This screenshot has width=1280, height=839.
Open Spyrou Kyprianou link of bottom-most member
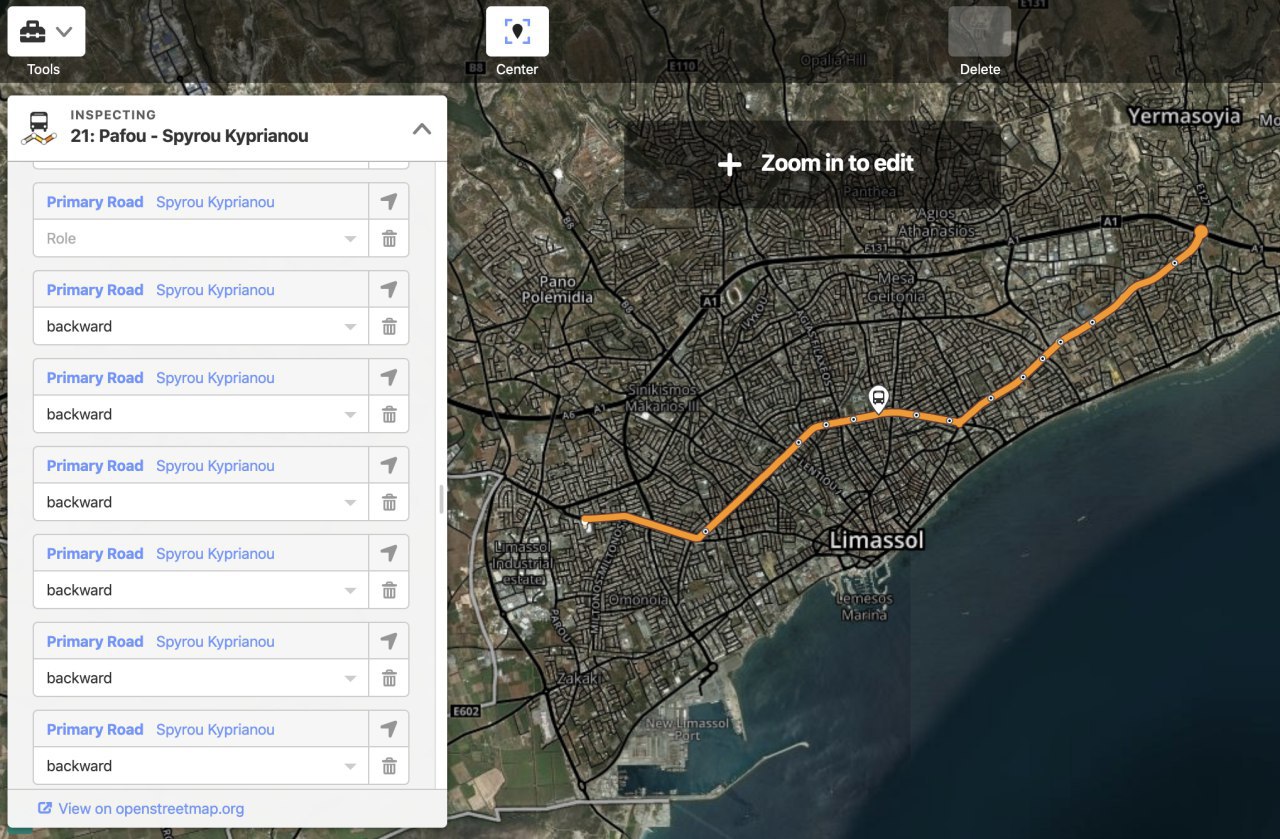tap(215, 730)
